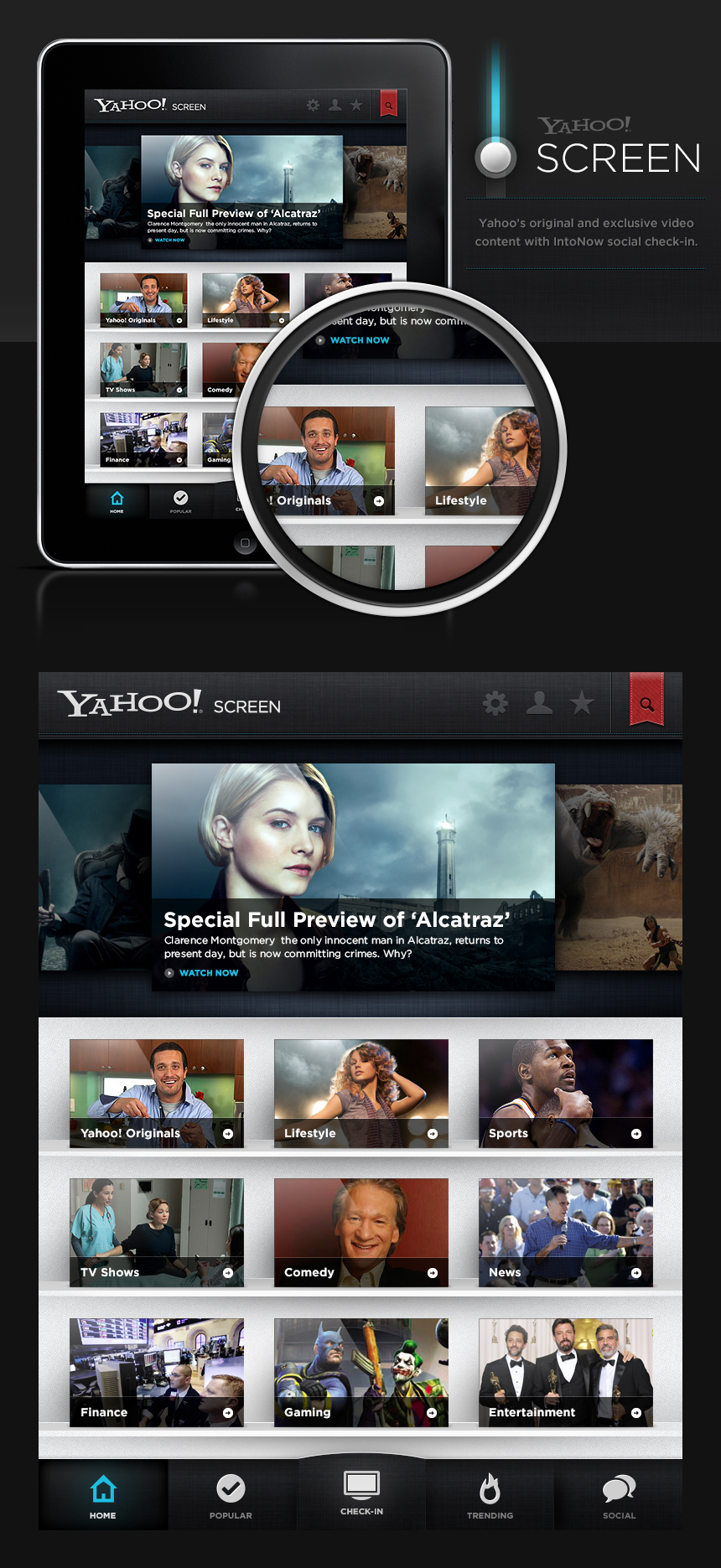
Task: Switch to the TRENDING tab in the large bottom bar
Action: (x=490, y=1495)
